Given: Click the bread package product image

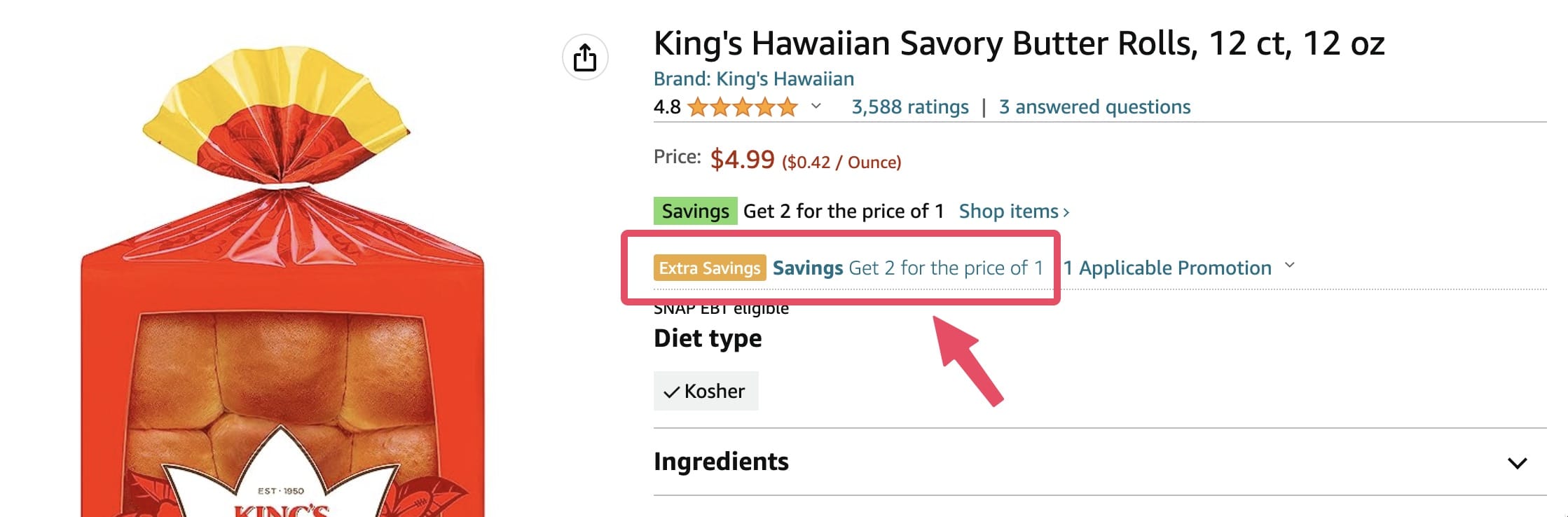Looking at the screenshot, I should 280,280.
